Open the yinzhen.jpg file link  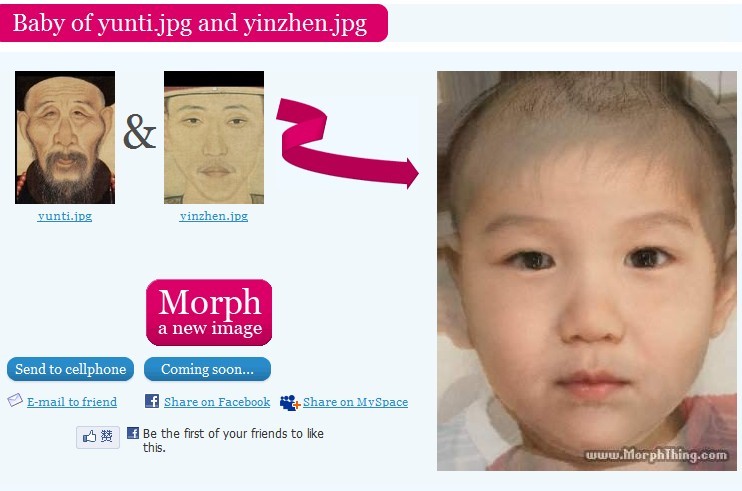click(213, 216)
